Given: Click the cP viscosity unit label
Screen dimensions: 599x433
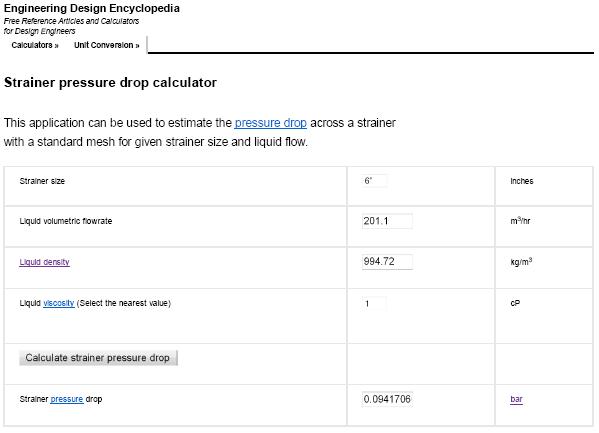Looking at the screenshot, I should click(515, 303).
